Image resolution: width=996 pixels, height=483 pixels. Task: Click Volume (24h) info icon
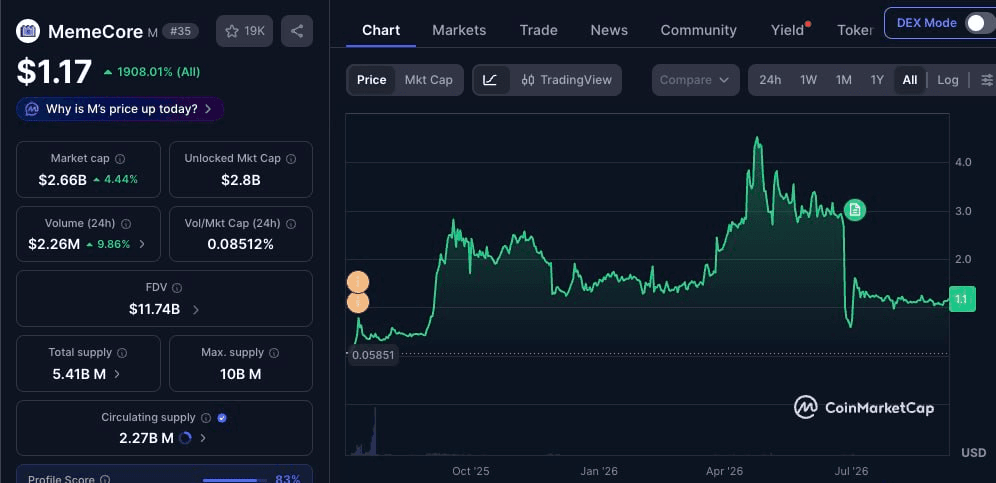126,224
